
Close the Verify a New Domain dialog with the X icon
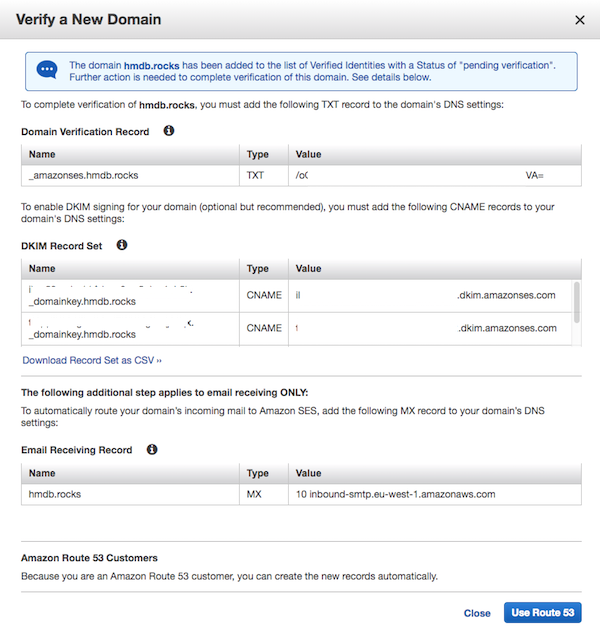click(579, 20)
